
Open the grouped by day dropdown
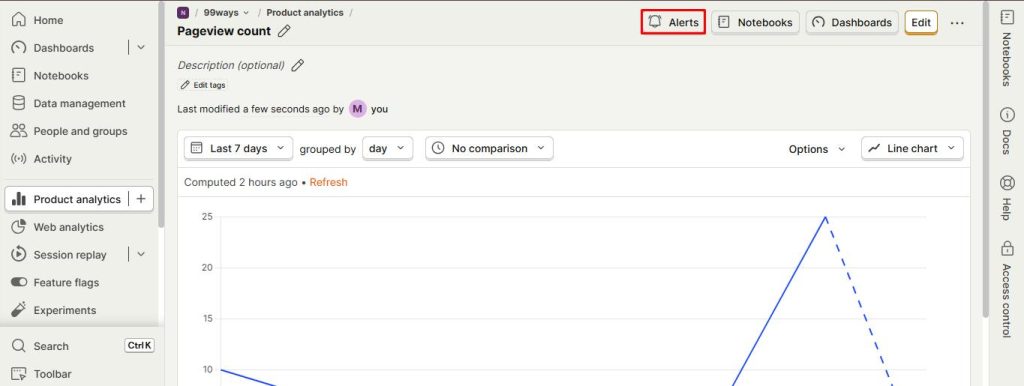click(x=387, y=148)
